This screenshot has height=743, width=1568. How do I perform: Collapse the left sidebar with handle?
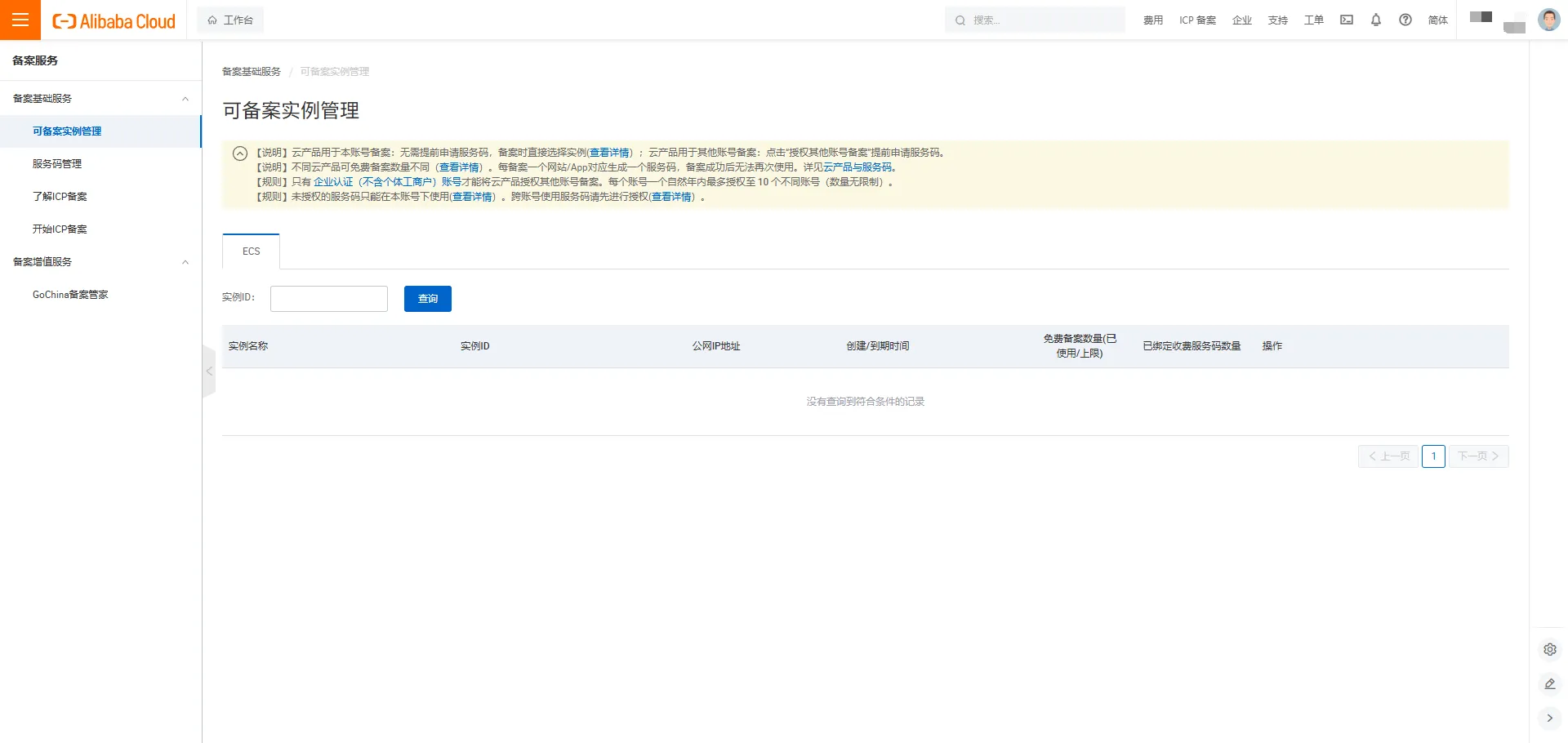pos(209,371)
